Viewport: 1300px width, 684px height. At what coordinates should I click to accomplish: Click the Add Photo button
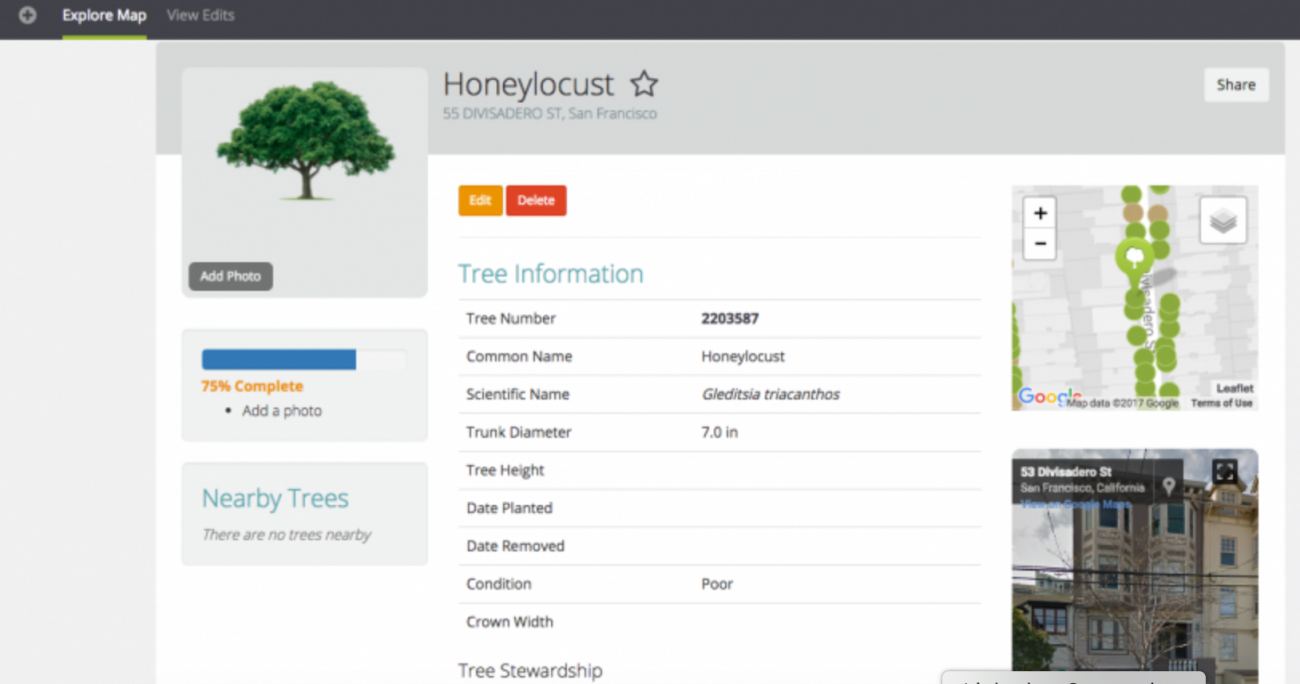point(230,276)
